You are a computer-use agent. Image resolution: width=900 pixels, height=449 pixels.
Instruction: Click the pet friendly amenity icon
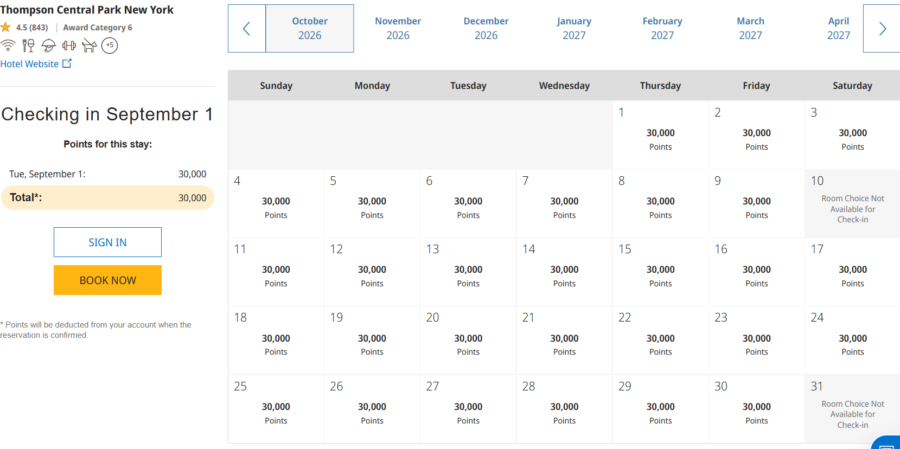click(x=89, y=45)
